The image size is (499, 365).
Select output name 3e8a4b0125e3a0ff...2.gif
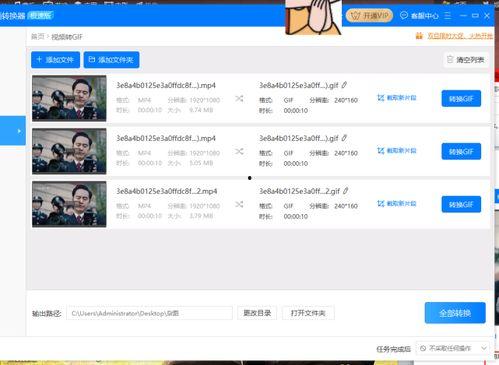pyautogui.click(x=299, y=191)
